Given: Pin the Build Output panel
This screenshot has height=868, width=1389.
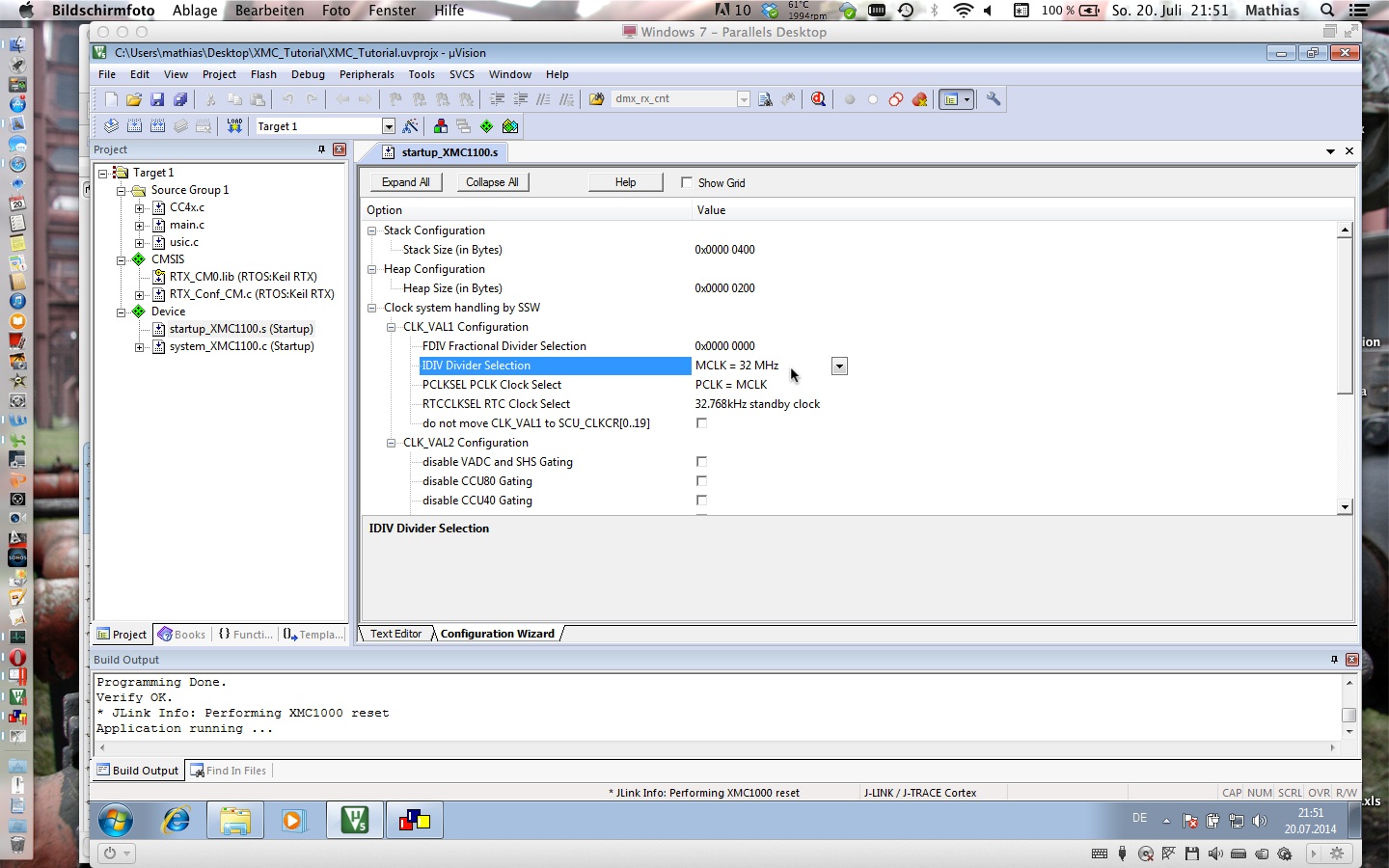Looking at the screenshot, I should pos(1334,660).
